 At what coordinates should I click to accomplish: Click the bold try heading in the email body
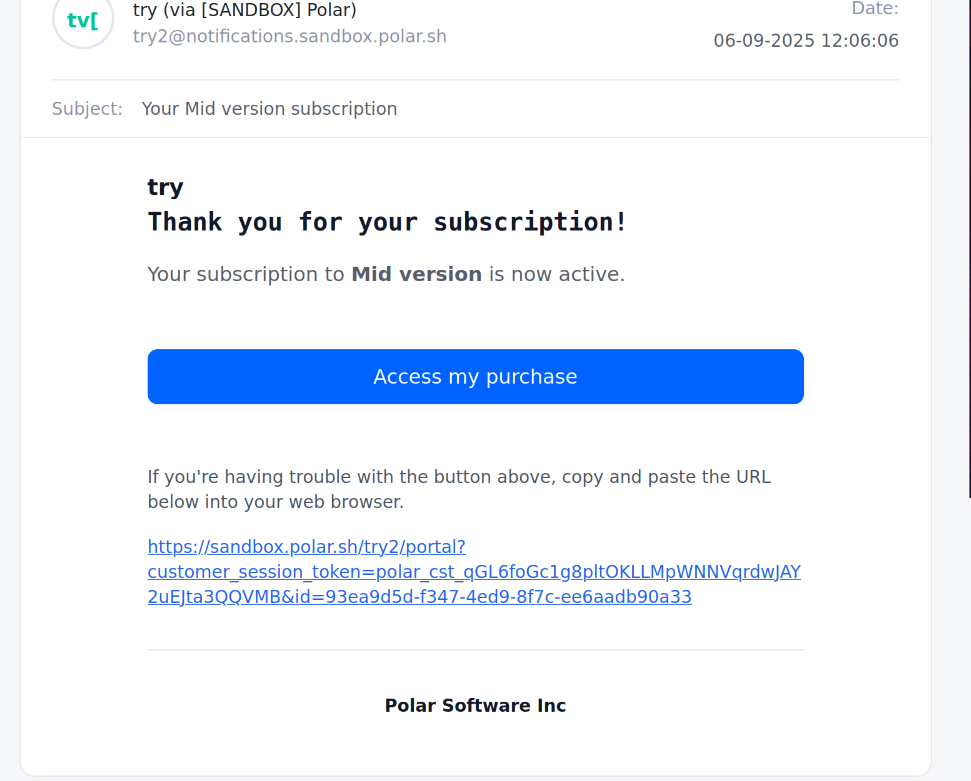[165, 187]
